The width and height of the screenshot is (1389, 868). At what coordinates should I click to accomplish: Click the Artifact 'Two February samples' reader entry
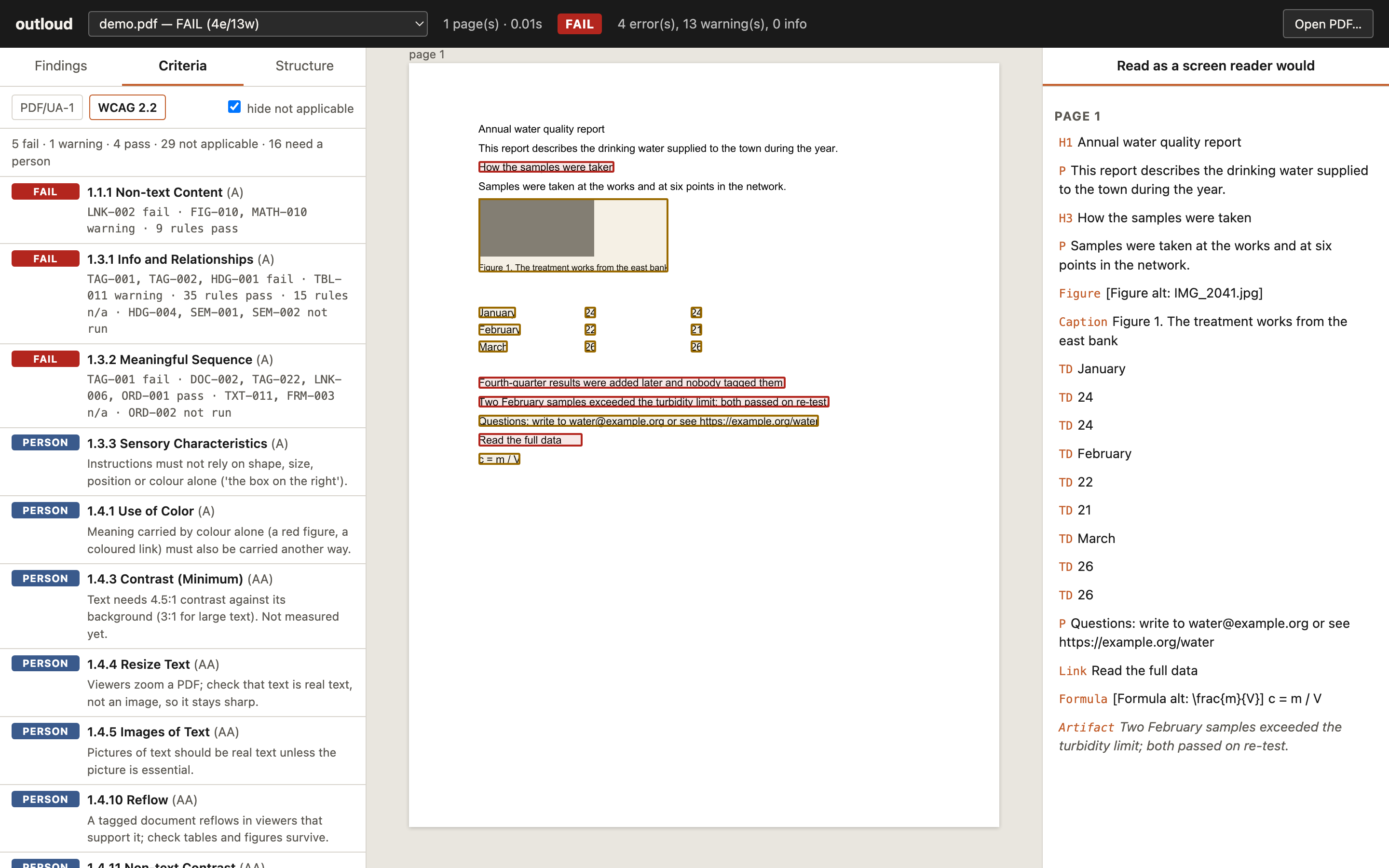click(x=1200, y=736)
